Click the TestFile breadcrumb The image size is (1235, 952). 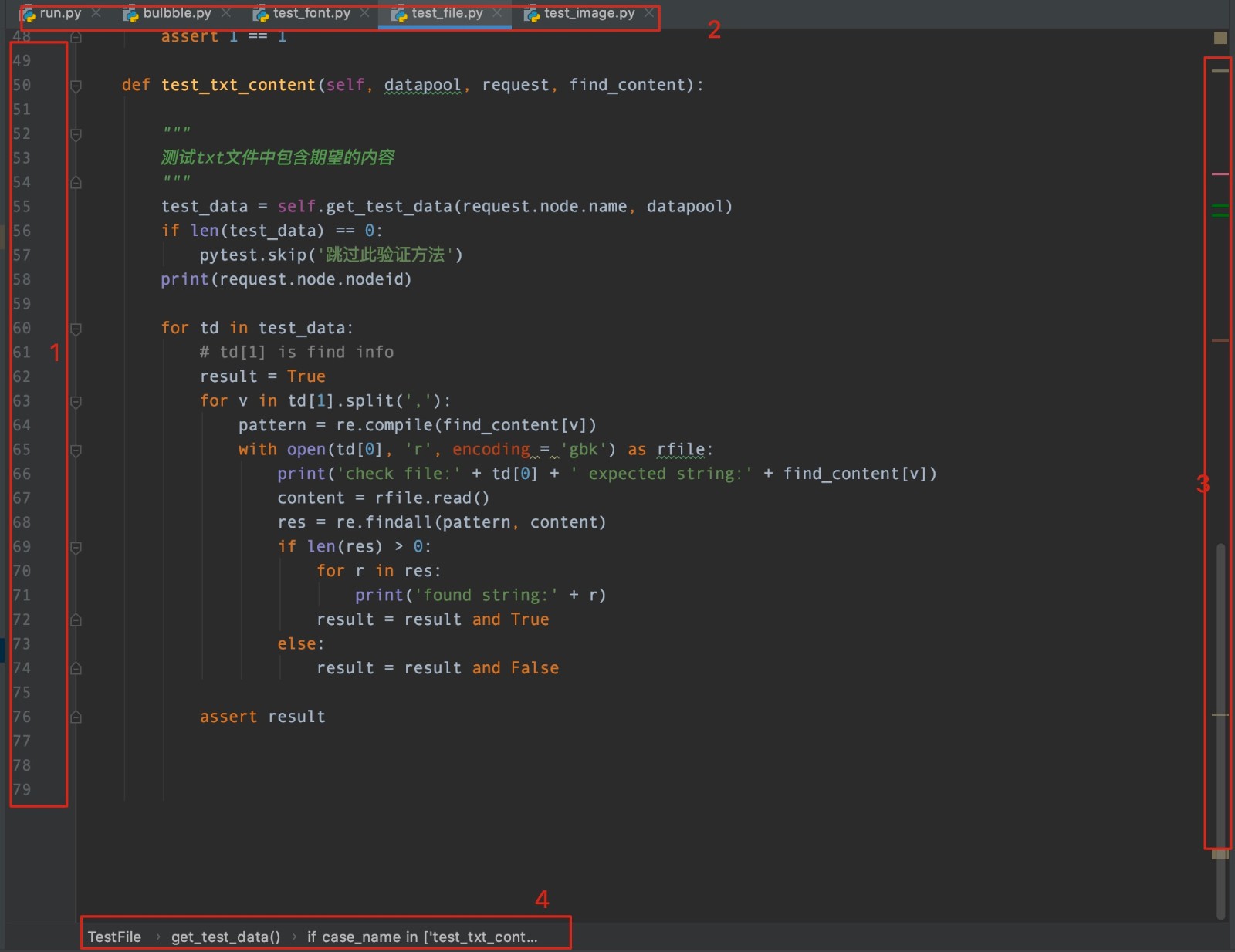coord(114,937)
